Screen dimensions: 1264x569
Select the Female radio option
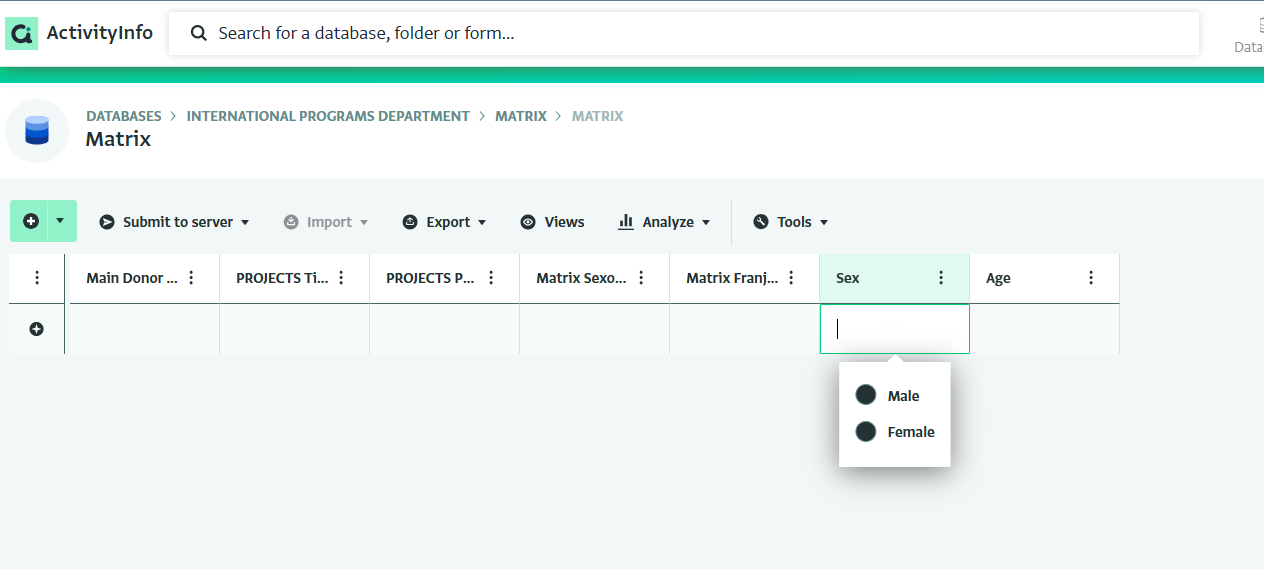tap(866, 432)
